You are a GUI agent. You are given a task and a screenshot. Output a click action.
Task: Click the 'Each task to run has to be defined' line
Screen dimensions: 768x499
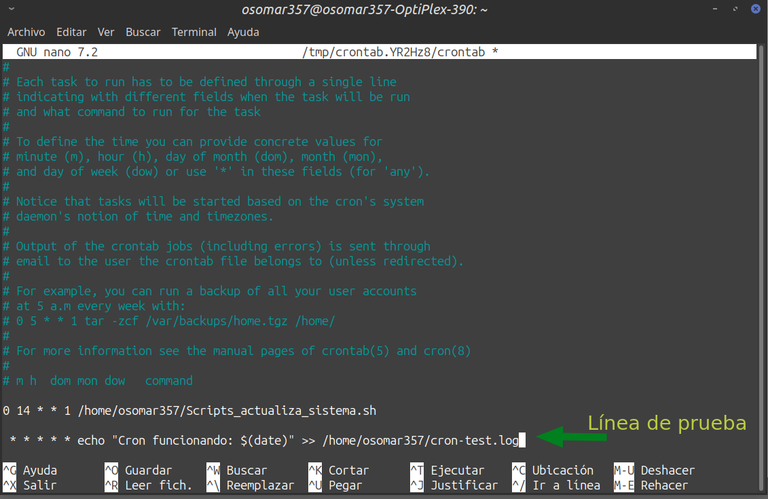(x=200, y=82)
